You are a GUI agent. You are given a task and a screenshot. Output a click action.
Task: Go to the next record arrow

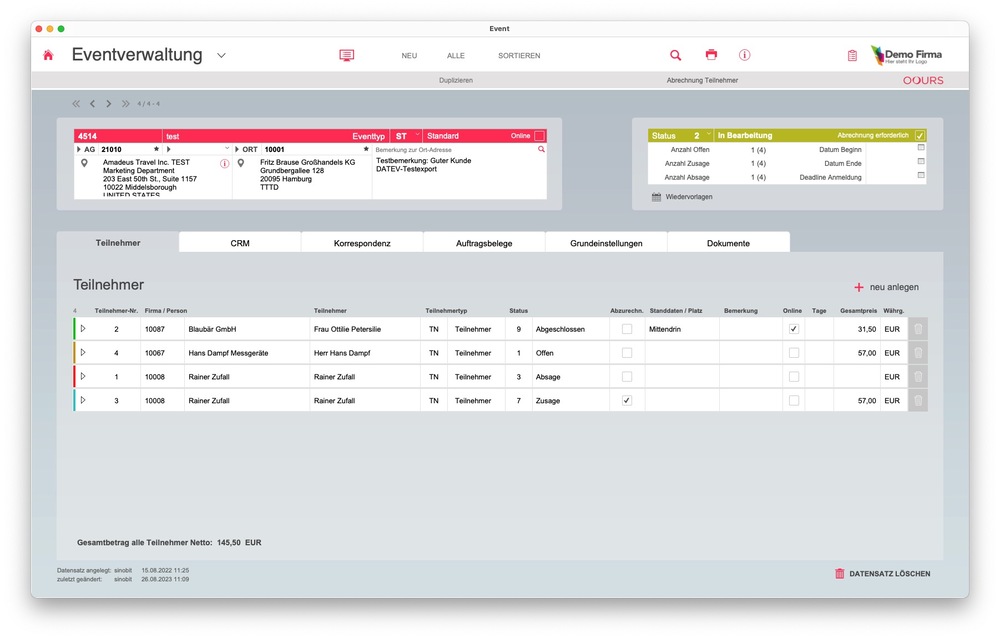tap(108, 103)
